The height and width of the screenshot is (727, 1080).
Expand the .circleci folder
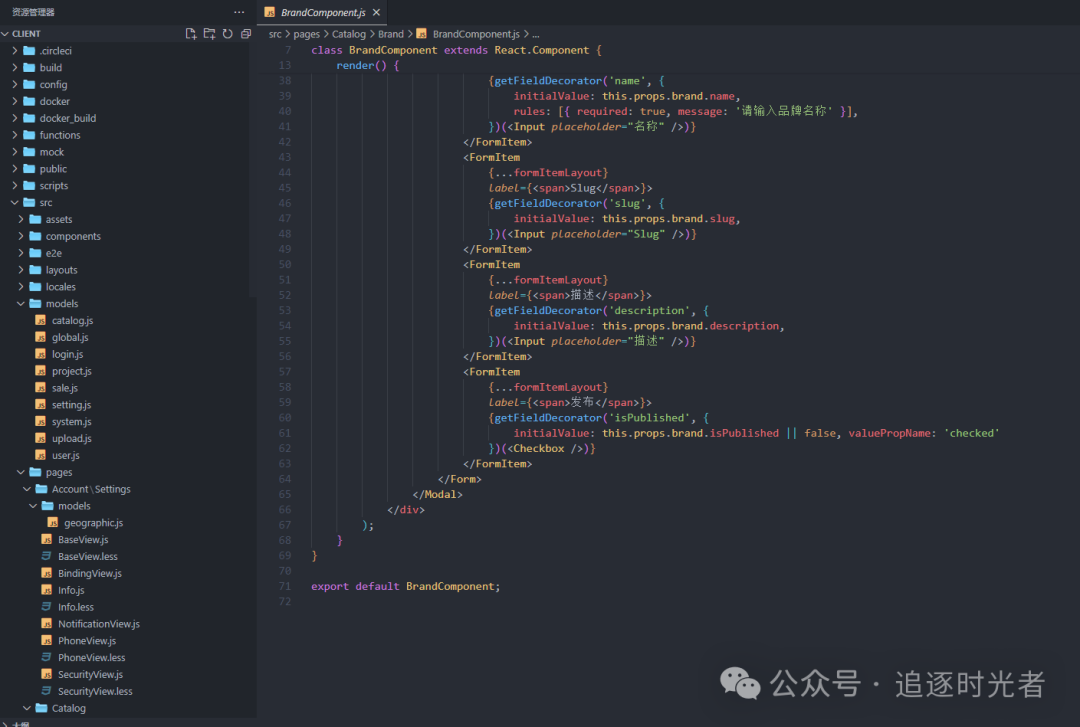[15, 51]
